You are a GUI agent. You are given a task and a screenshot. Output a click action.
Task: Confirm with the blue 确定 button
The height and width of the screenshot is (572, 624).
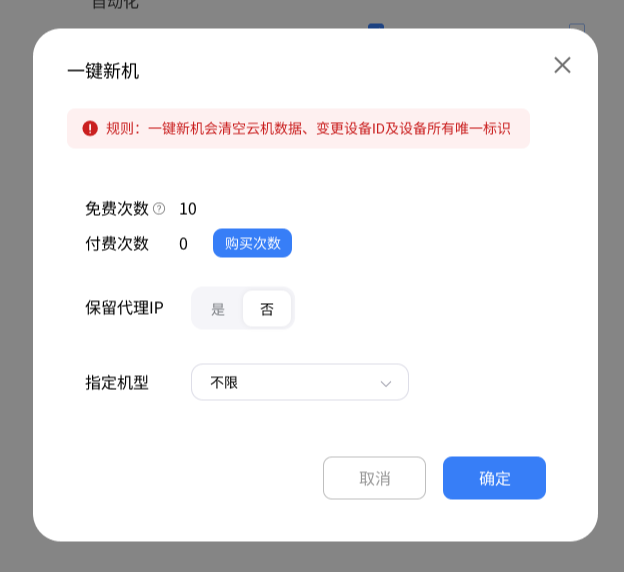(494, 478)
